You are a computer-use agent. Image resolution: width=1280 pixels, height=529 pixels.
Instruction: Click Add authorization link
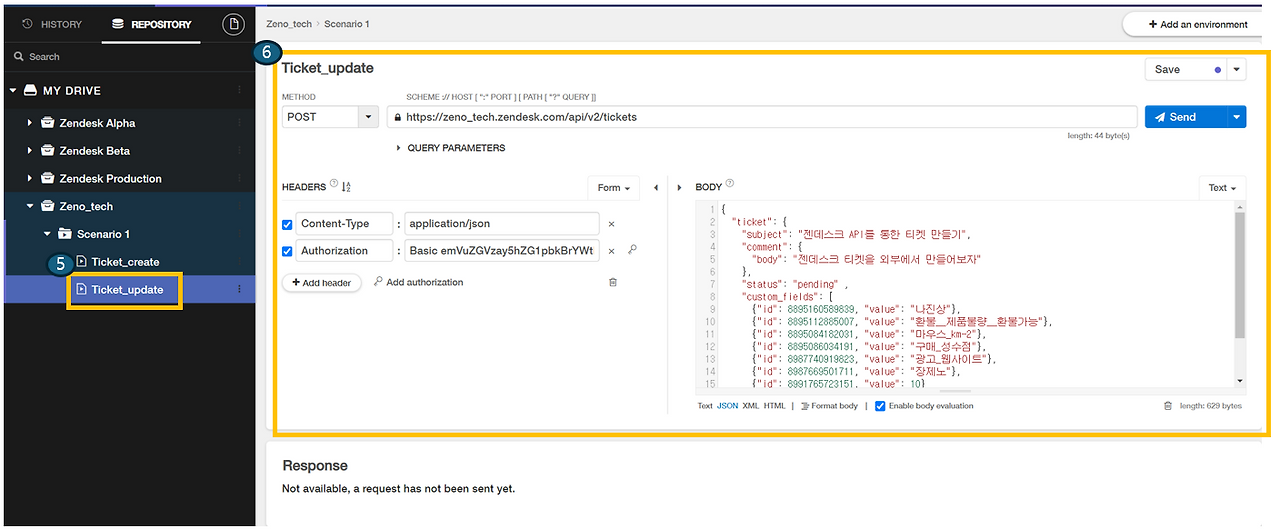(x=418, y=283)
